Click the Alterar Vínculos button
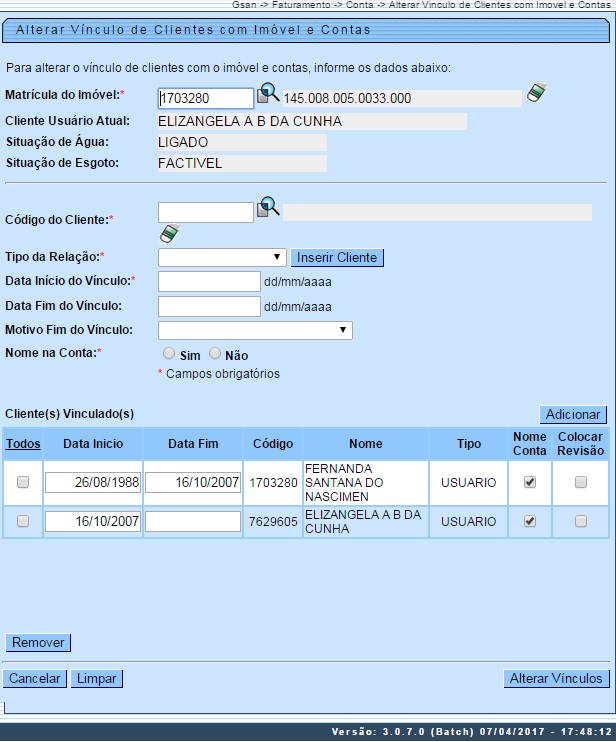The width and height of the screenshot is (616, 742). [x=556, y=678]
